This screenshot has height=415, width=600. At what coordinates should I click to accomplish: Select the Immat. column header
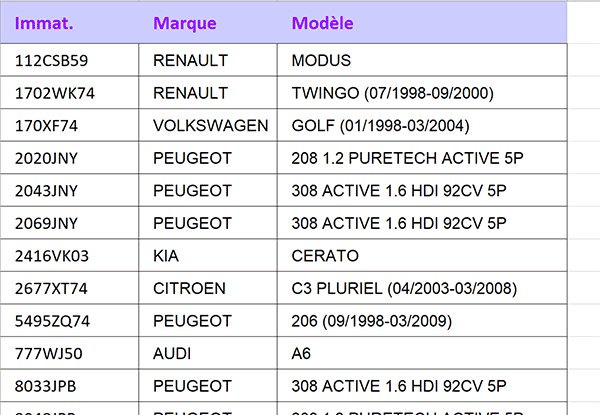click(69, 23)
